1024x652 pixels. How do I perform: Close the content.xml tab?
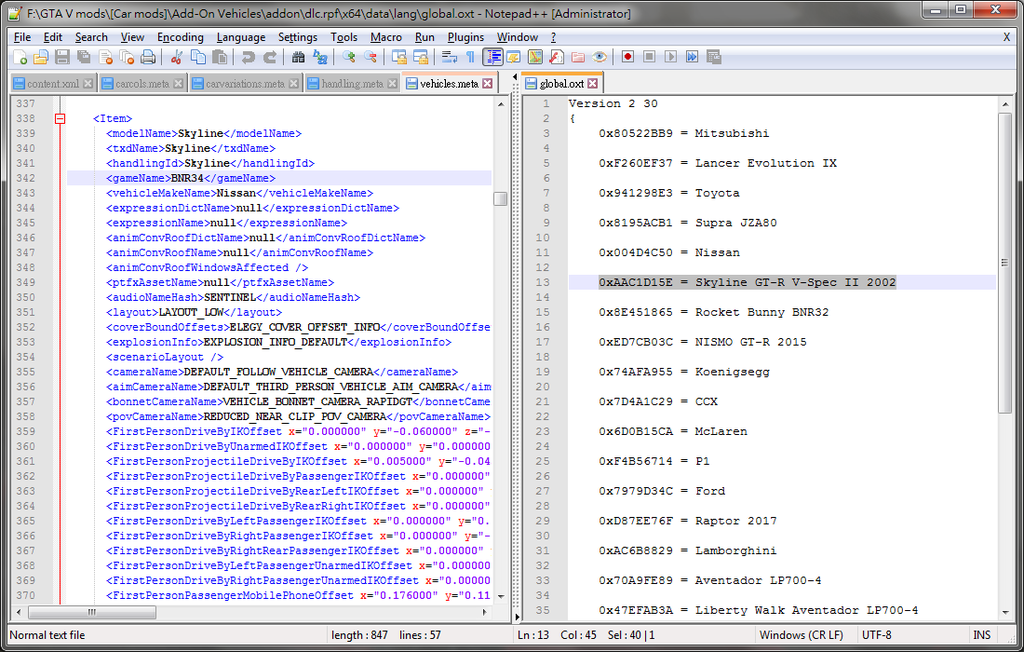point(88,84)
